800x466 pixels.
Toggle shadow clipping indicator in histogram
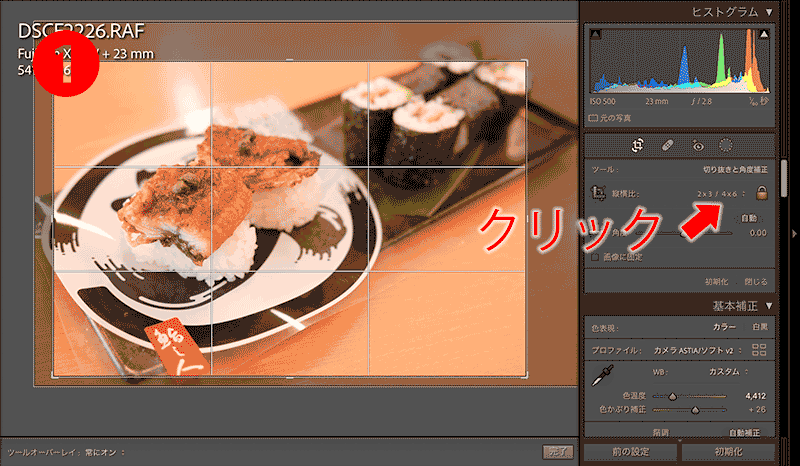pyautogui.click(x=595, y=35)
